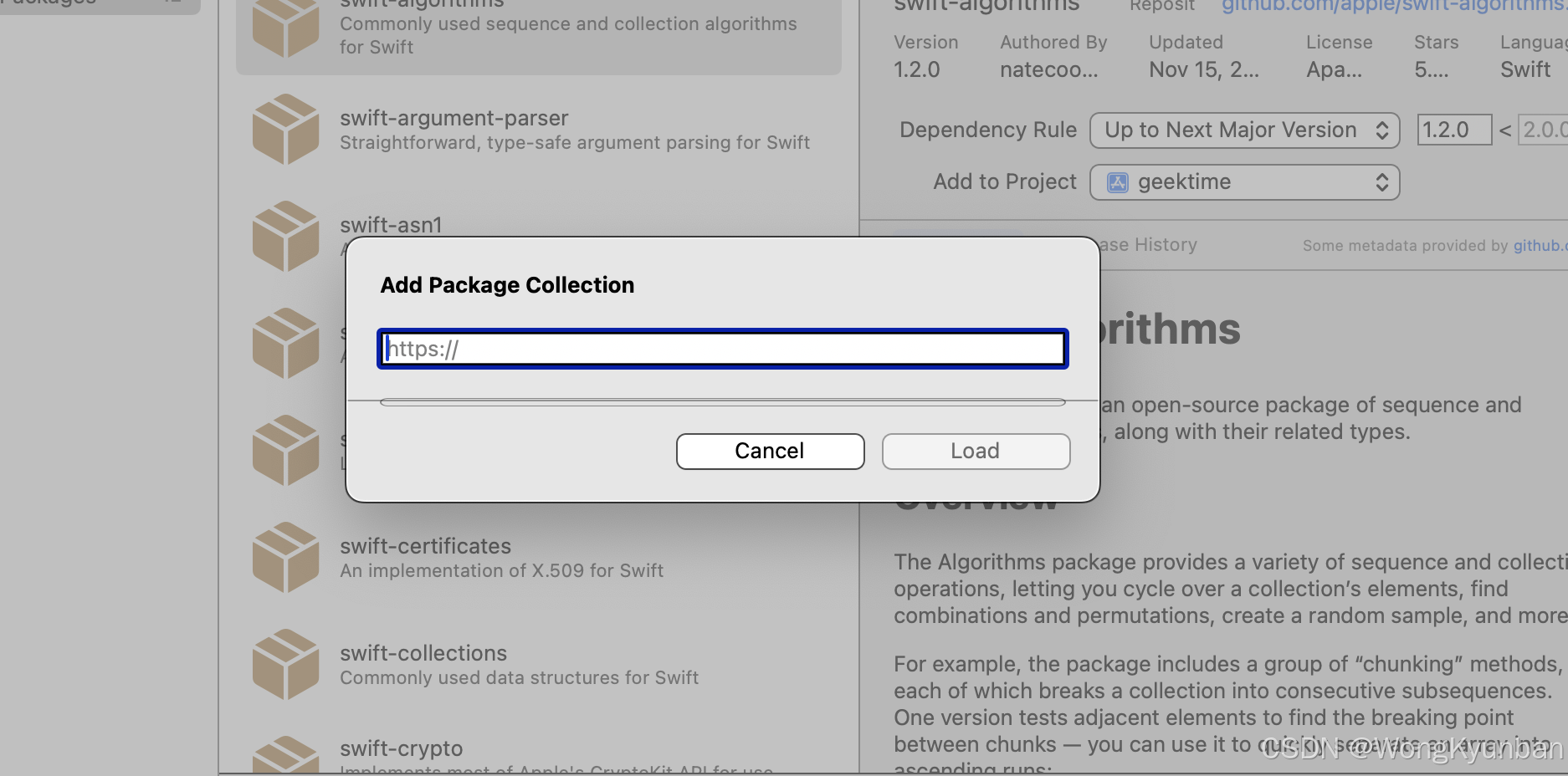Click the package icon below swift-asn1

[x=286, y=344]
